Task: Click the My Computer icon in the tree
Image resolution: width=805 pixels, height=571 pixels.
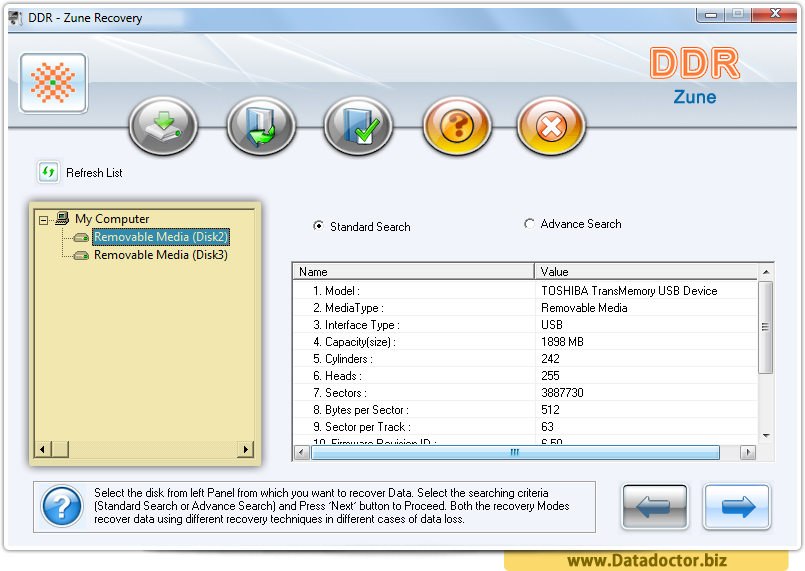Action: click(62, 218)
